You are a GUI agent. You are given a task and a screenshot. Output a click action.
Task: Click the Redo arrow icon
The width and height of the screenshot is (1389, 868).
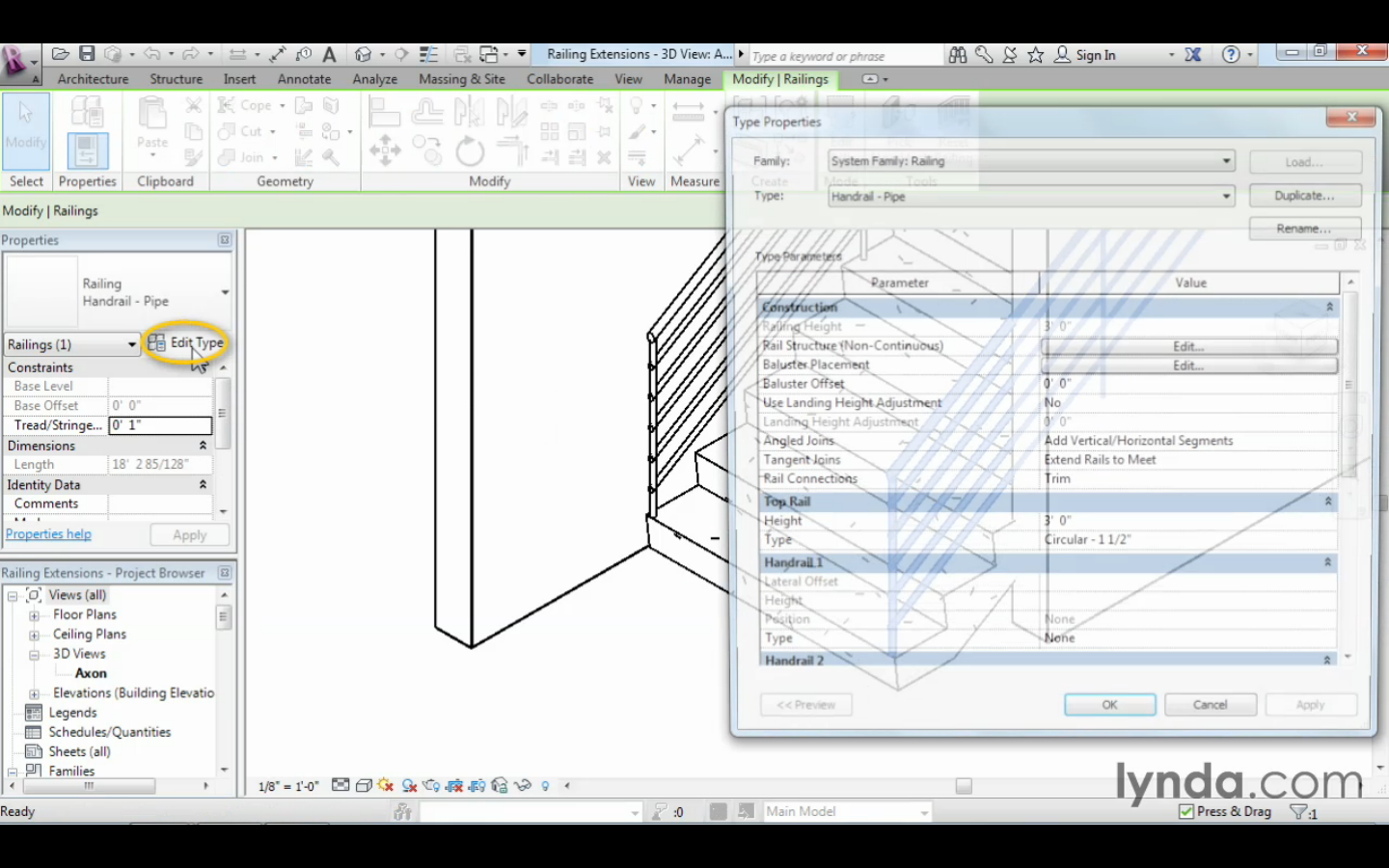[x=191, y=54]
